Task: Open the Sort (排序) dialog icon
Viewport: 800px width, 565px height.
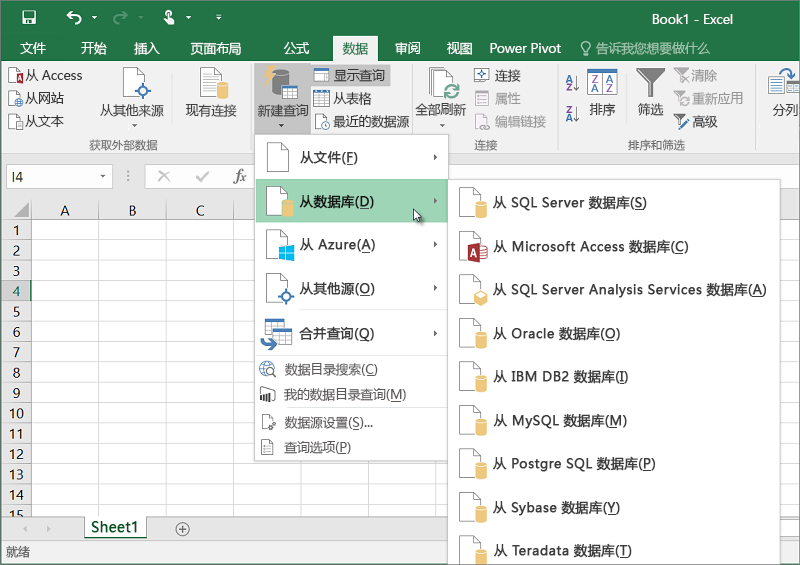Action: coord(602,83)
